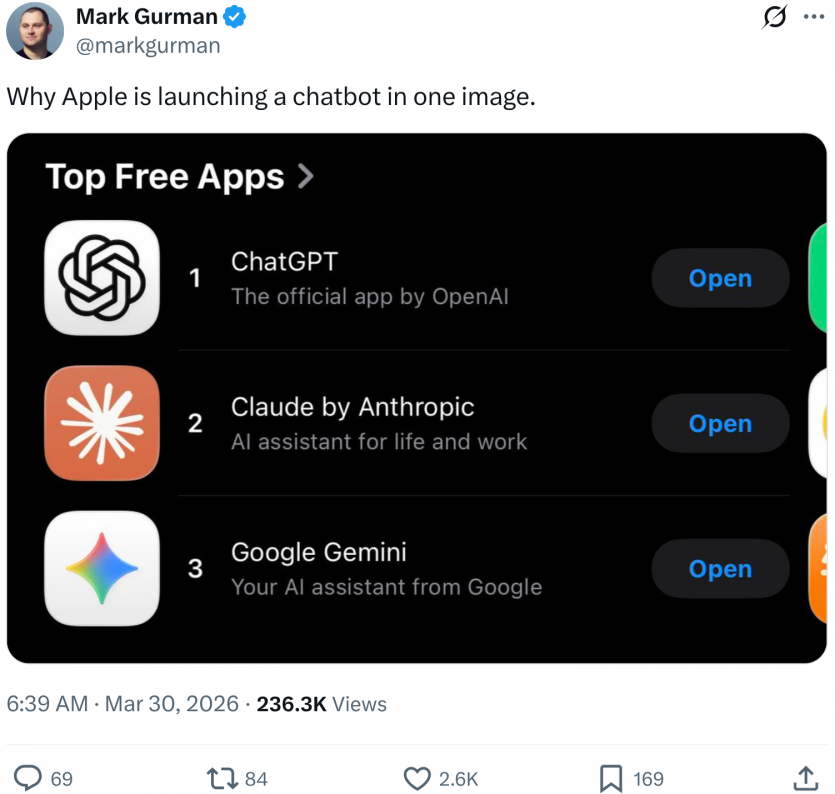The image size is (835, 794).
Task: Click the Grok icon near the top right
Action: point(775,17)
